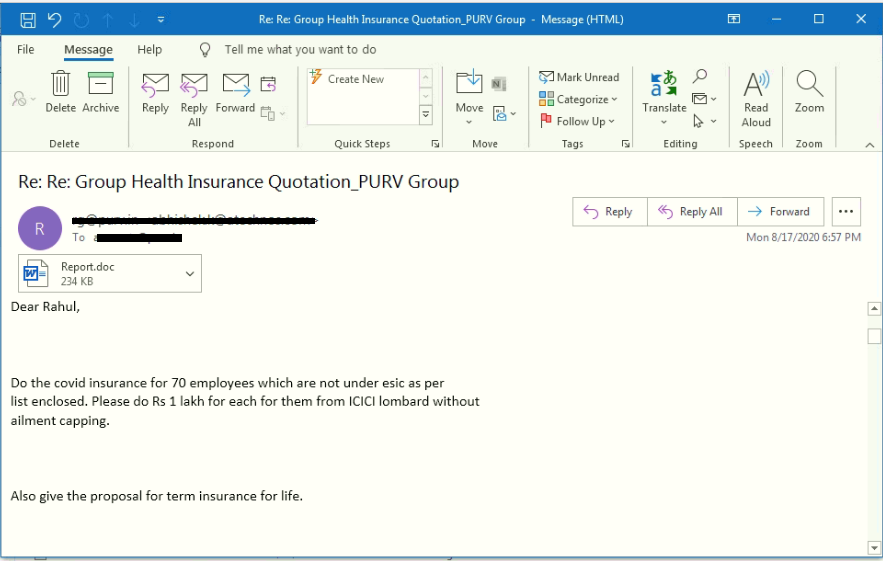Expand Report.doc attachment options arrow
Image resolution: width=883 pixels, height=561 pixels.
[190, 274]
